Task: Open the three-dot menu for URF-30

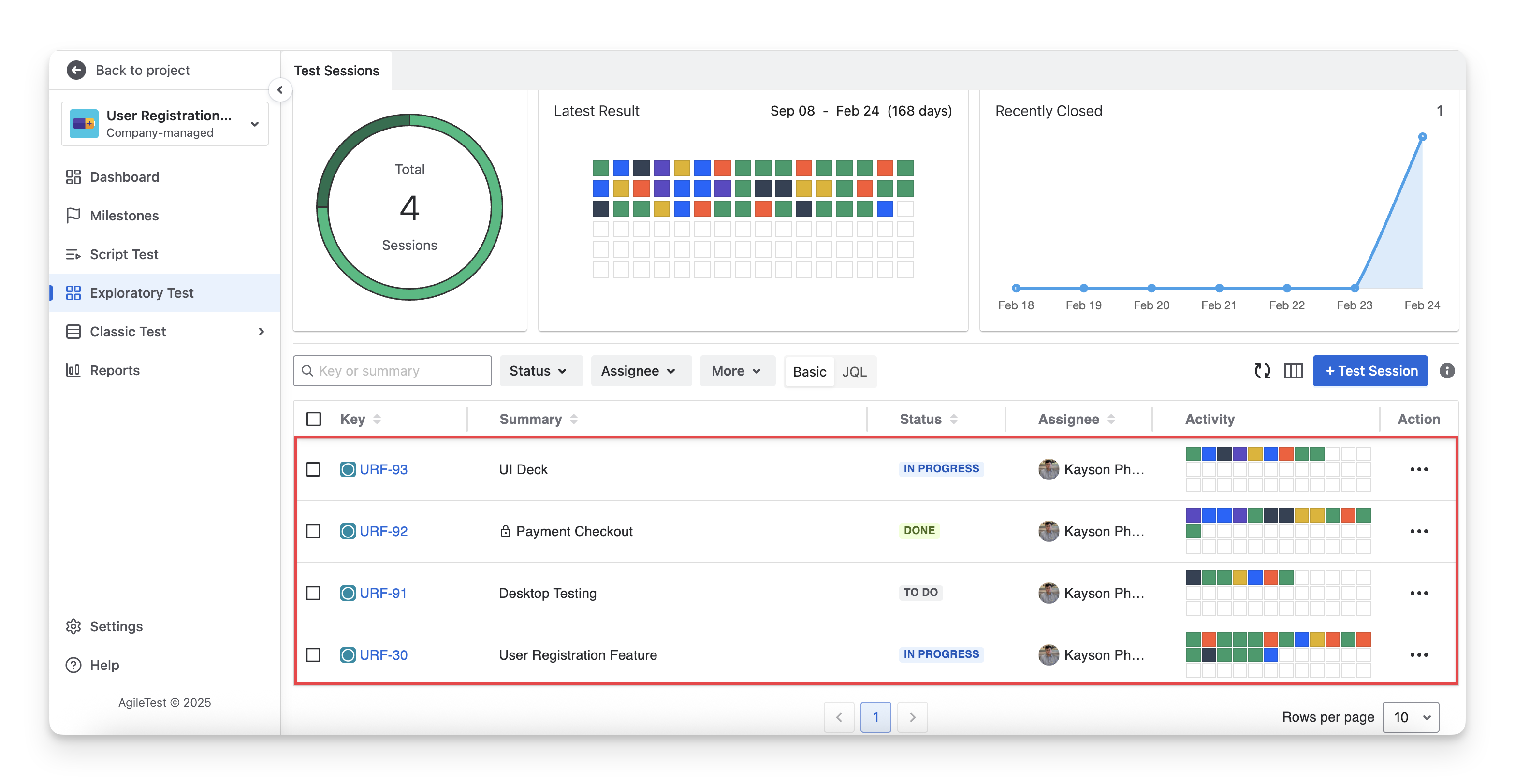Action: [x=1418, y=654]
